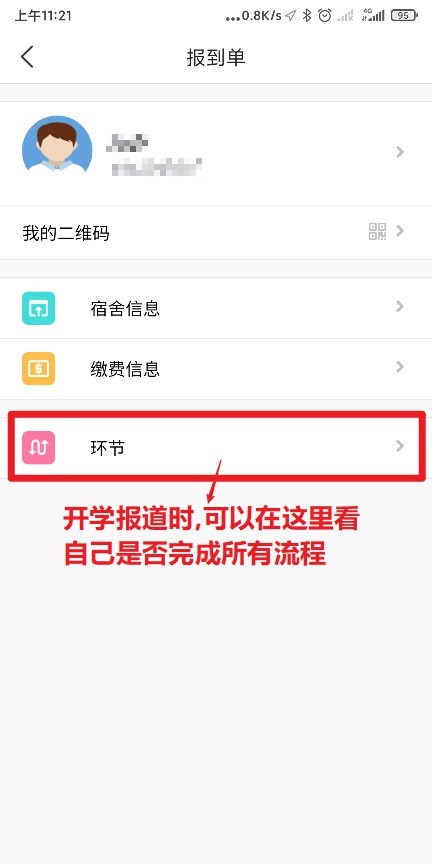
Task: Tap the teal 宿舍信息 icon
Action: (x=39, y=308)
